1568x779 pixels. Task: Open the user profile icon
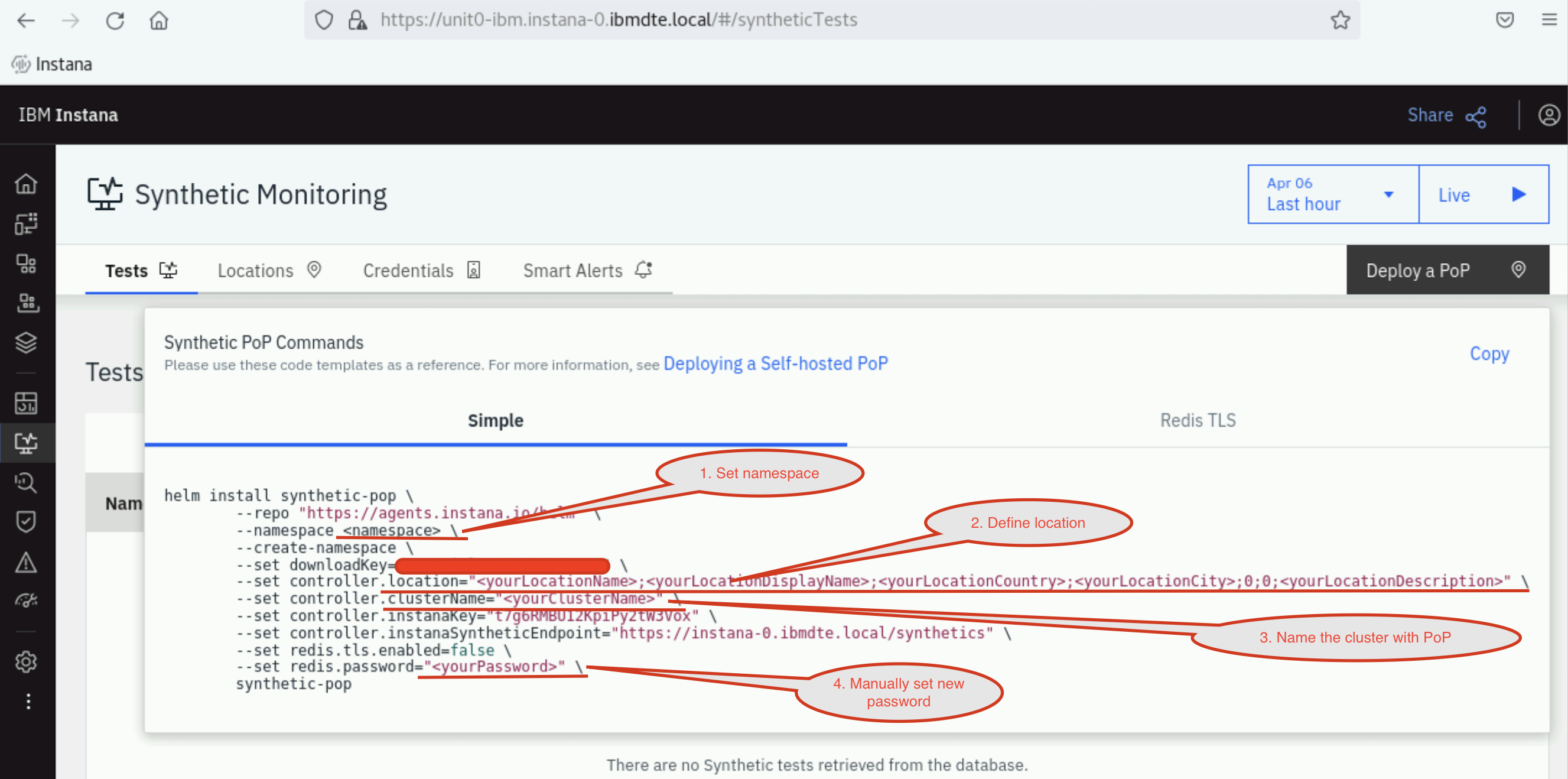tap(1549, 115)
